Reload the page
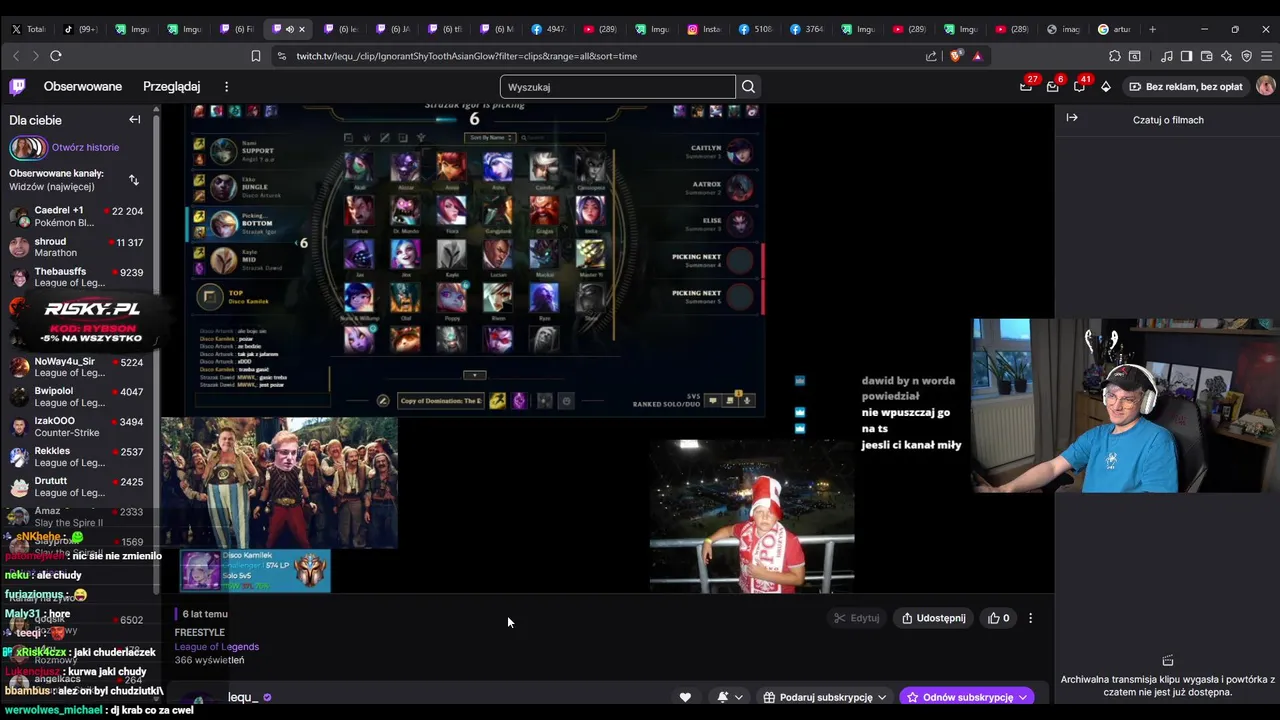The width and height of the screenshot is (1280, 720). pos(56,56)
